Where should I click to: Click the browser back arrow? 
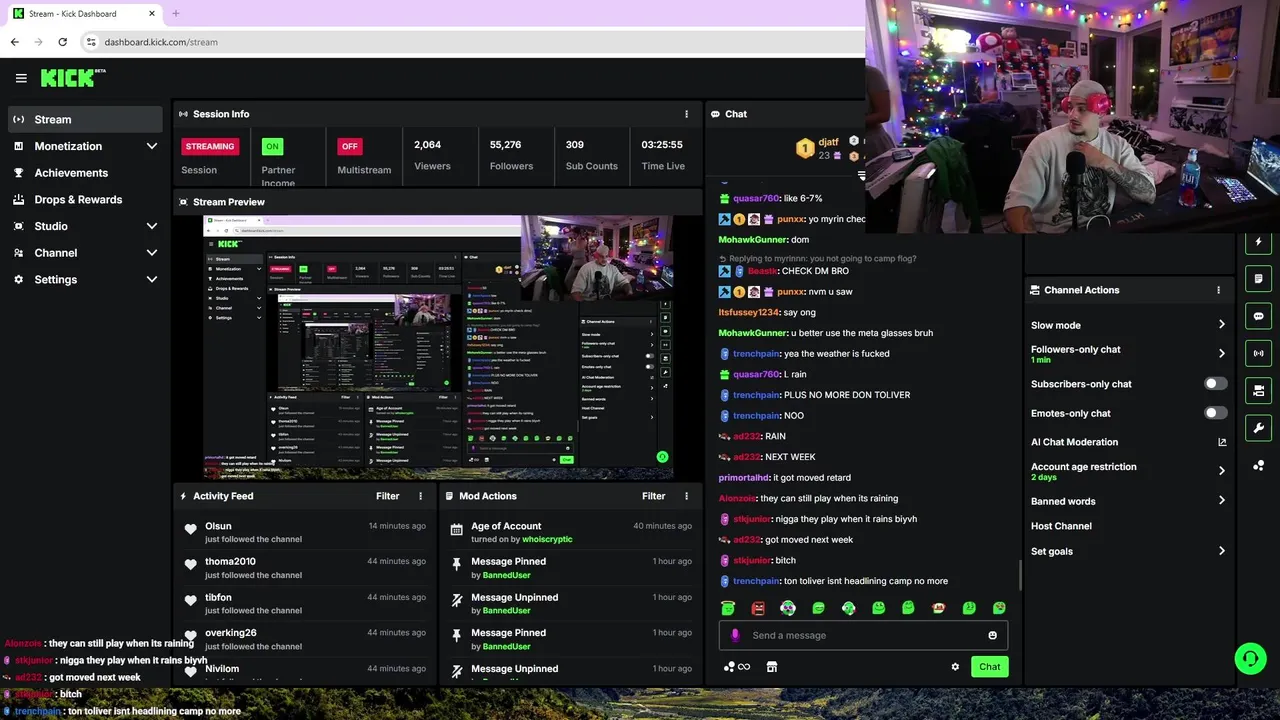tap(14, 42)
